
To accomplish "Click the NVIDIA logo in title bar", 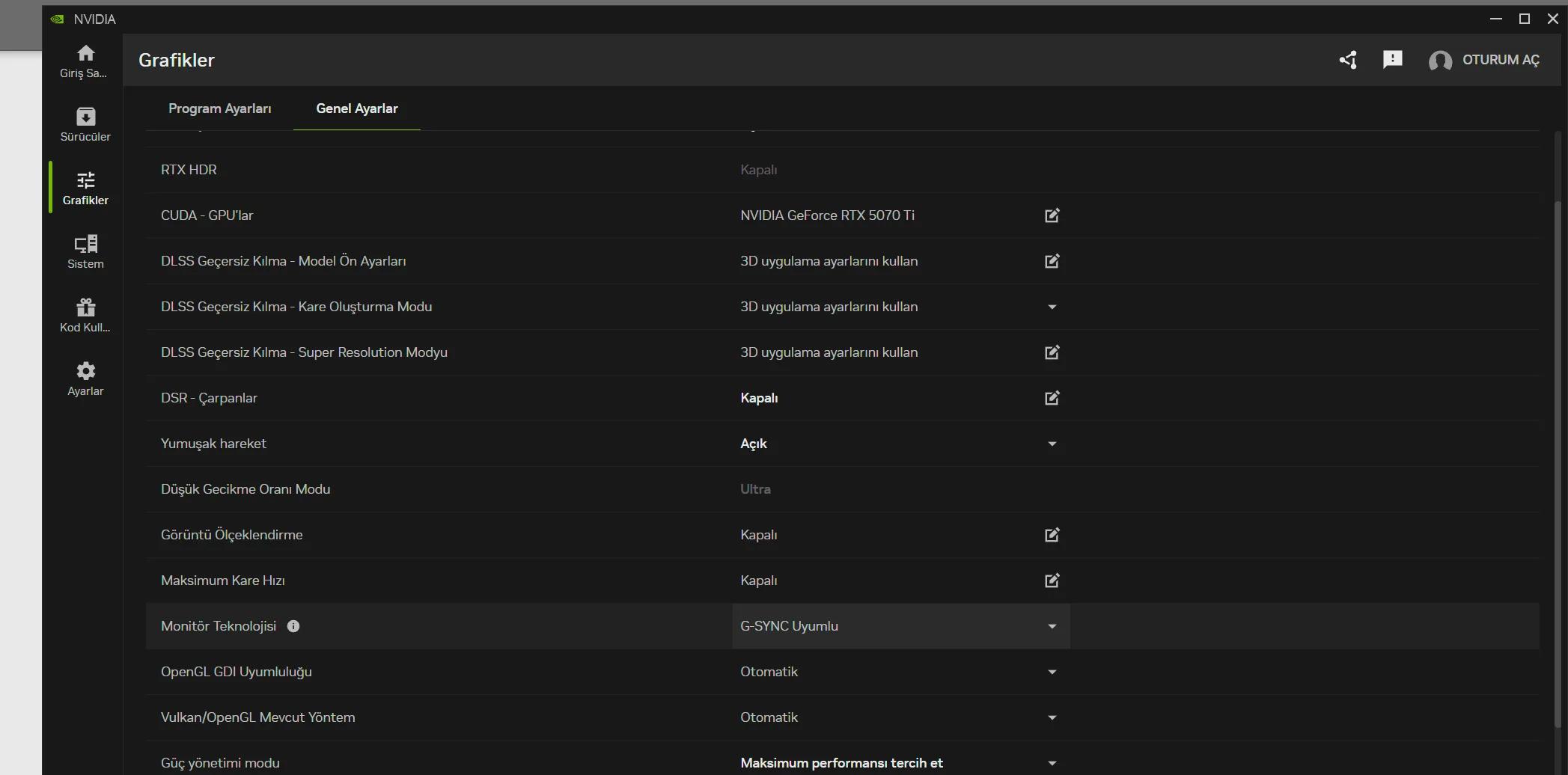I will [x=57, y=19].
